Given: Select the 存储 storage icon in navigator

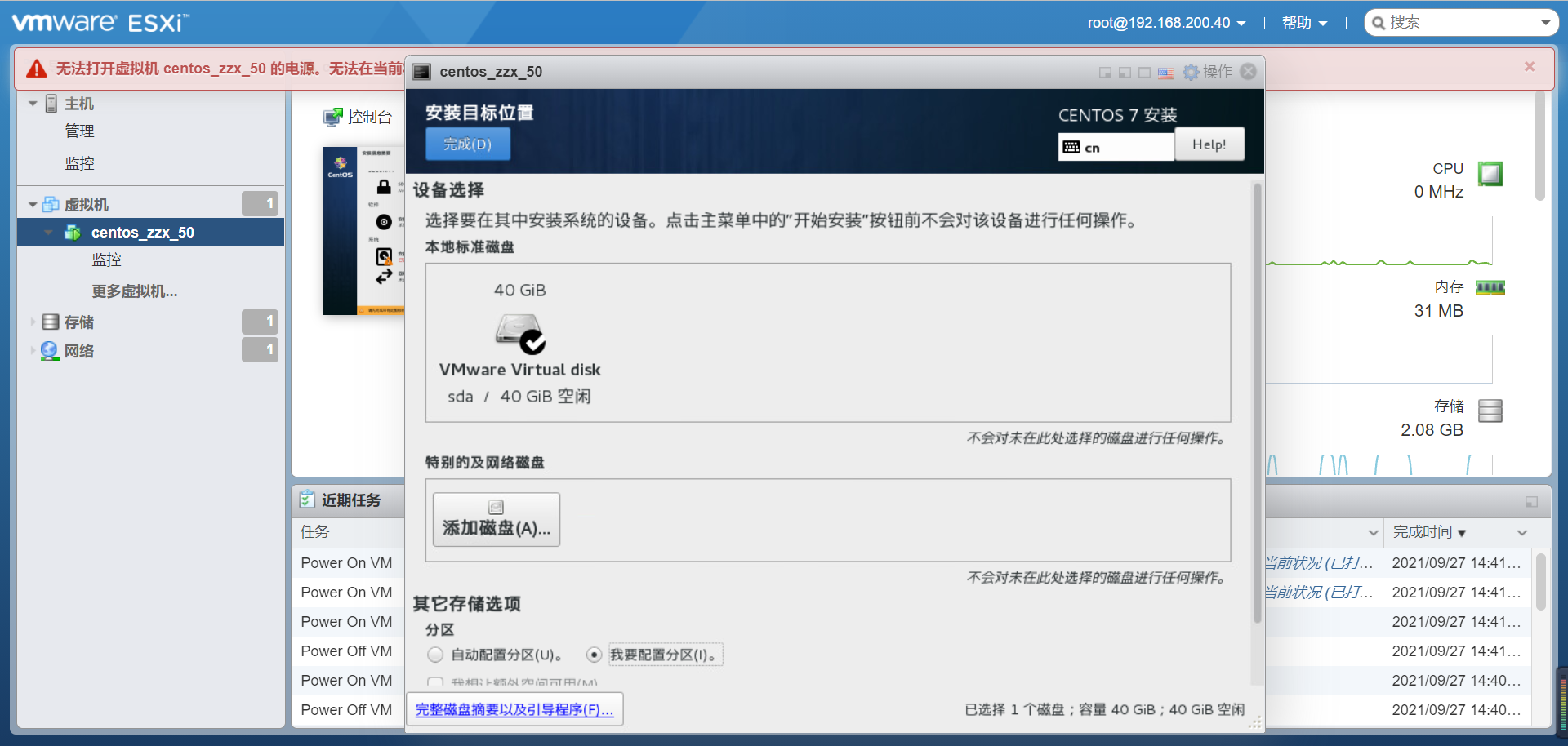Looking at the screenshot, I should pos(51,322).
